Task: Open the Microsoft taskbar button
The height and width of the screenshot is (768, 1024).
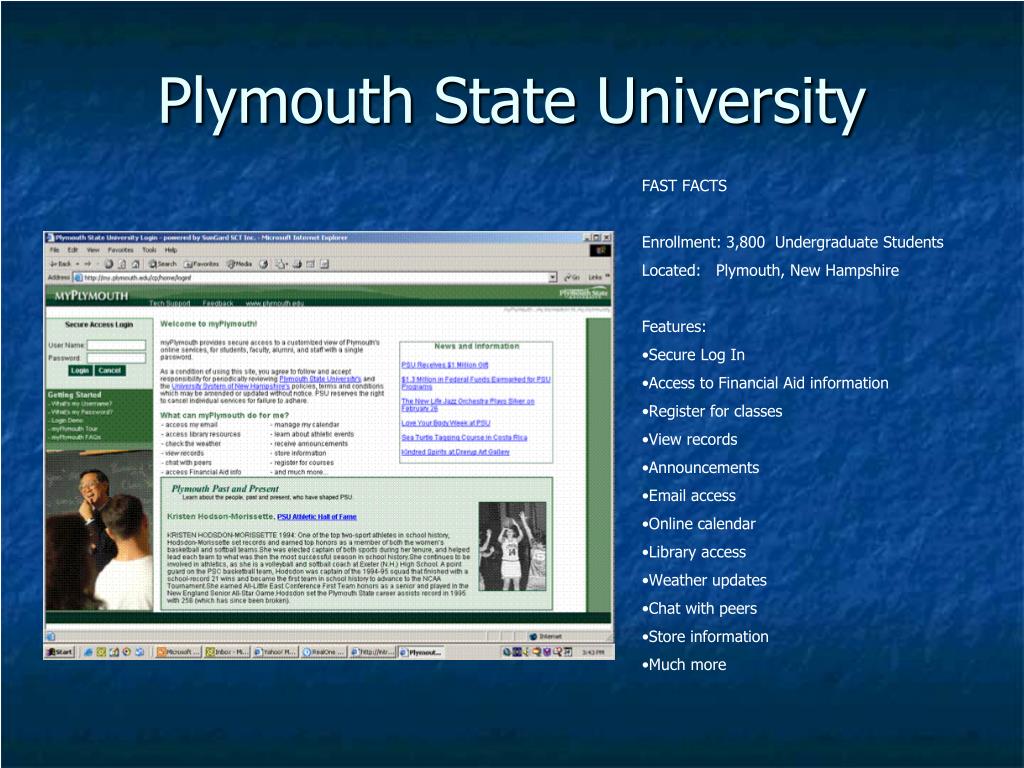Action: tap(178, 652)
